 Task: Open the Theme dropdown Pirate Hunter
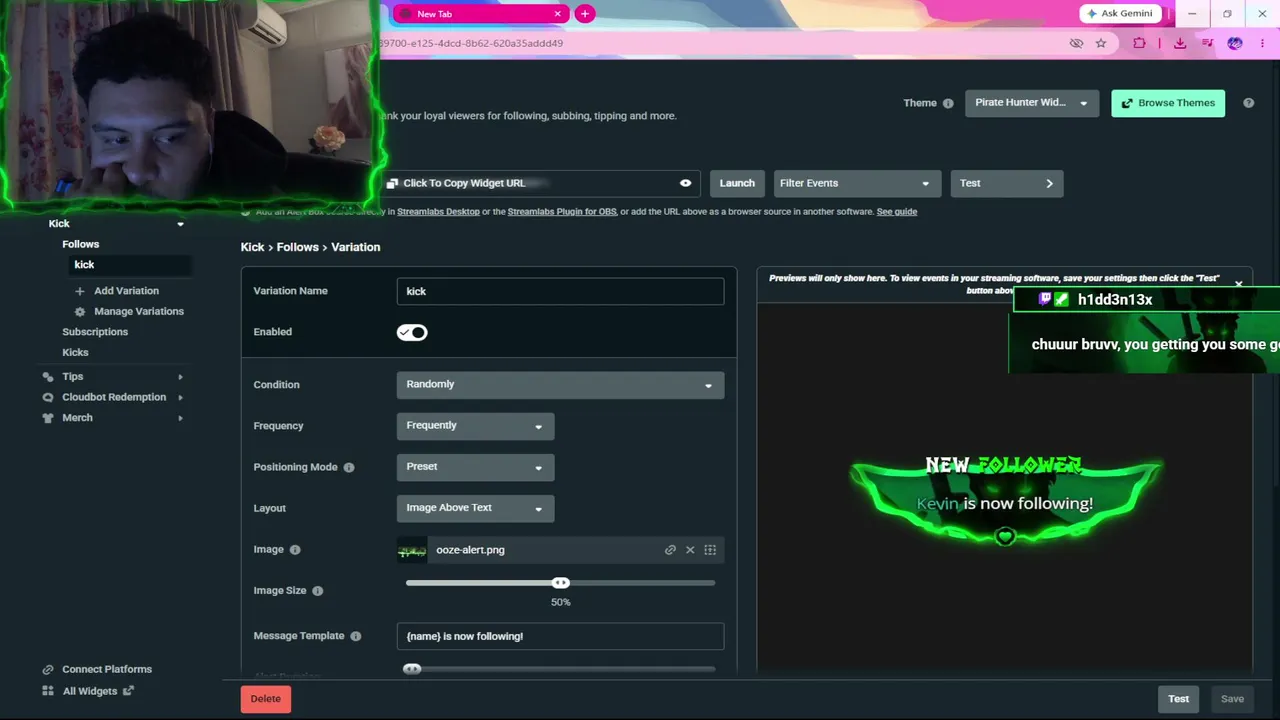[1032, 103]
